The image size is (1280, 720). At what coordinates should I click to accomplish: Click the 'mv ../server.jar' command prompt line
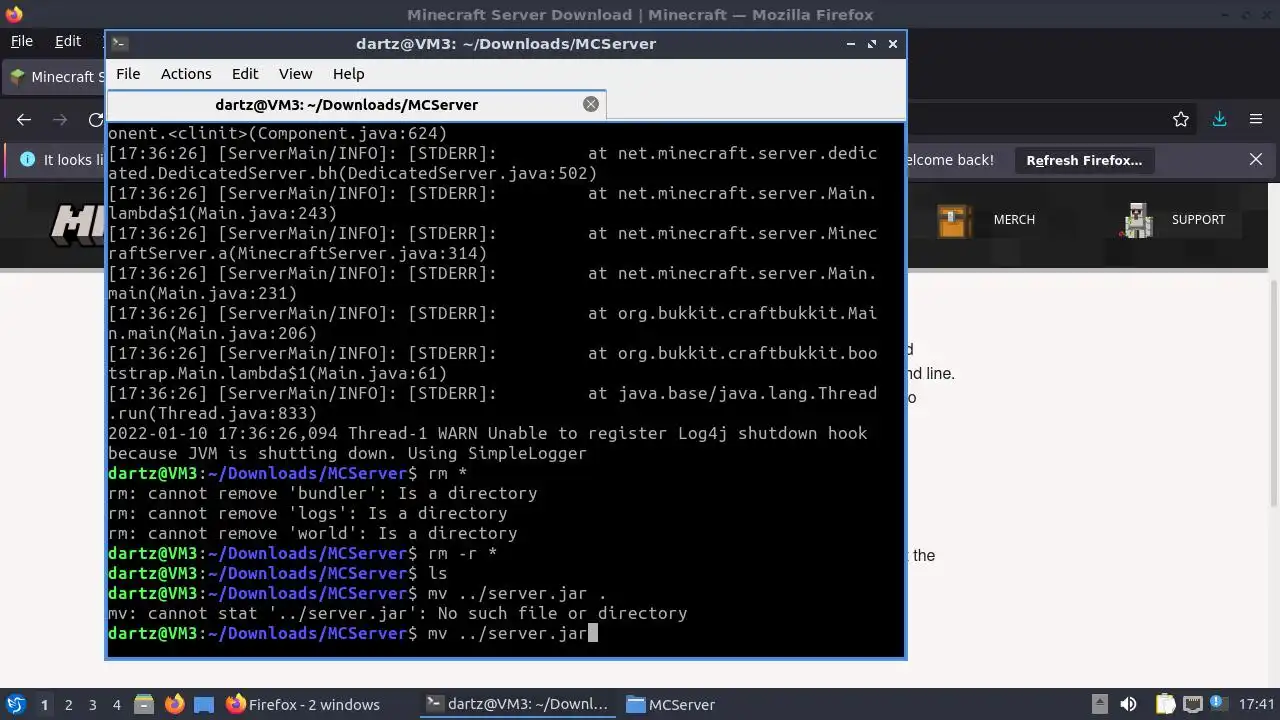[352, 633]
